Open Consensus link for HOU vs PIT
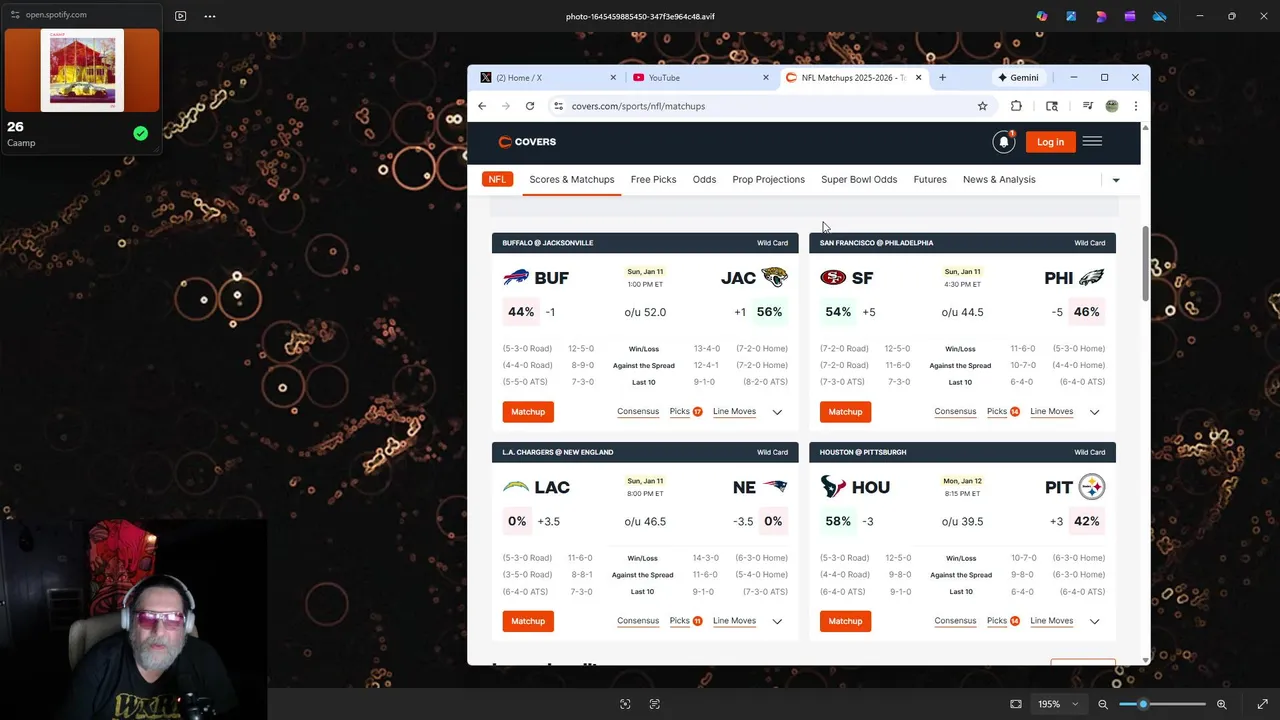 tap(955, 621)
